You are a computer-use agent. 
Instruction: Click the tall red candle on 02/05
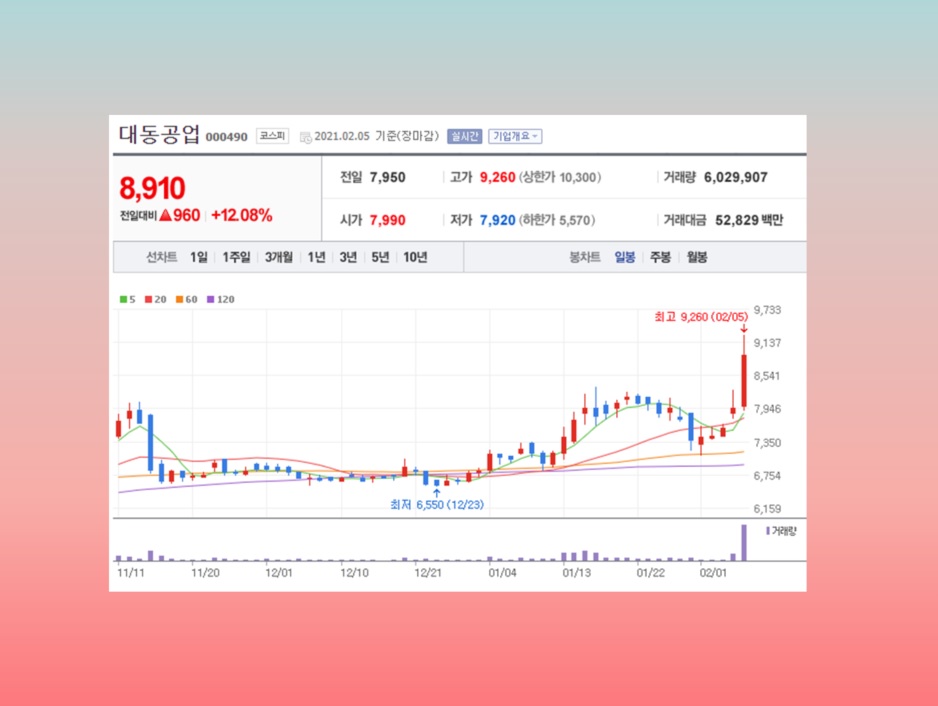pyautogui.click(x=744, y=381)
